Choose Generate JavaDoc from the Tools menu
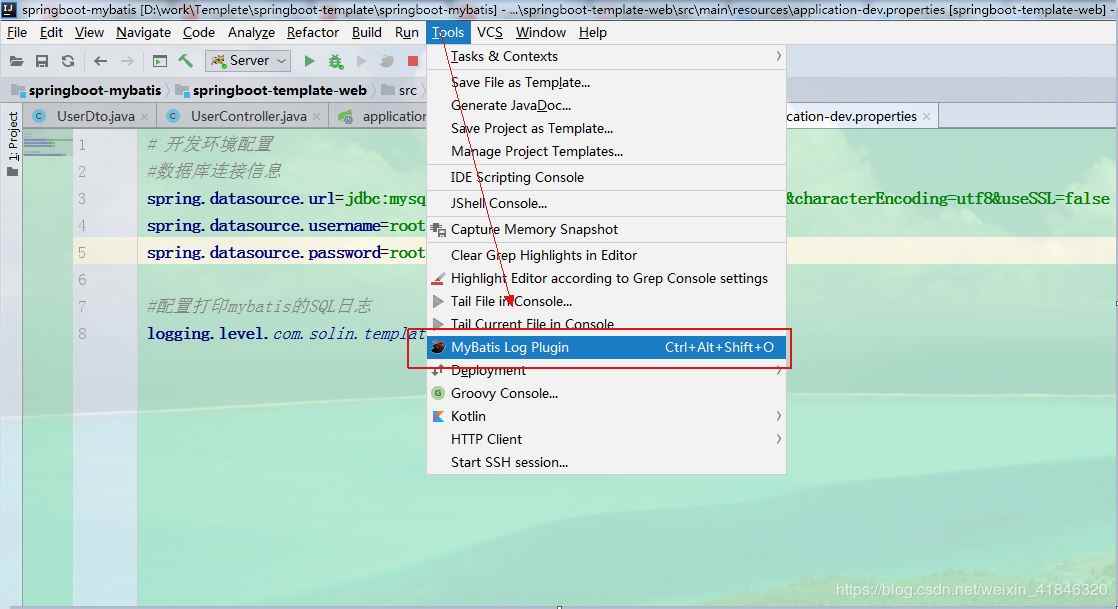The image size is (1118, 609). [x=510, y=105]
